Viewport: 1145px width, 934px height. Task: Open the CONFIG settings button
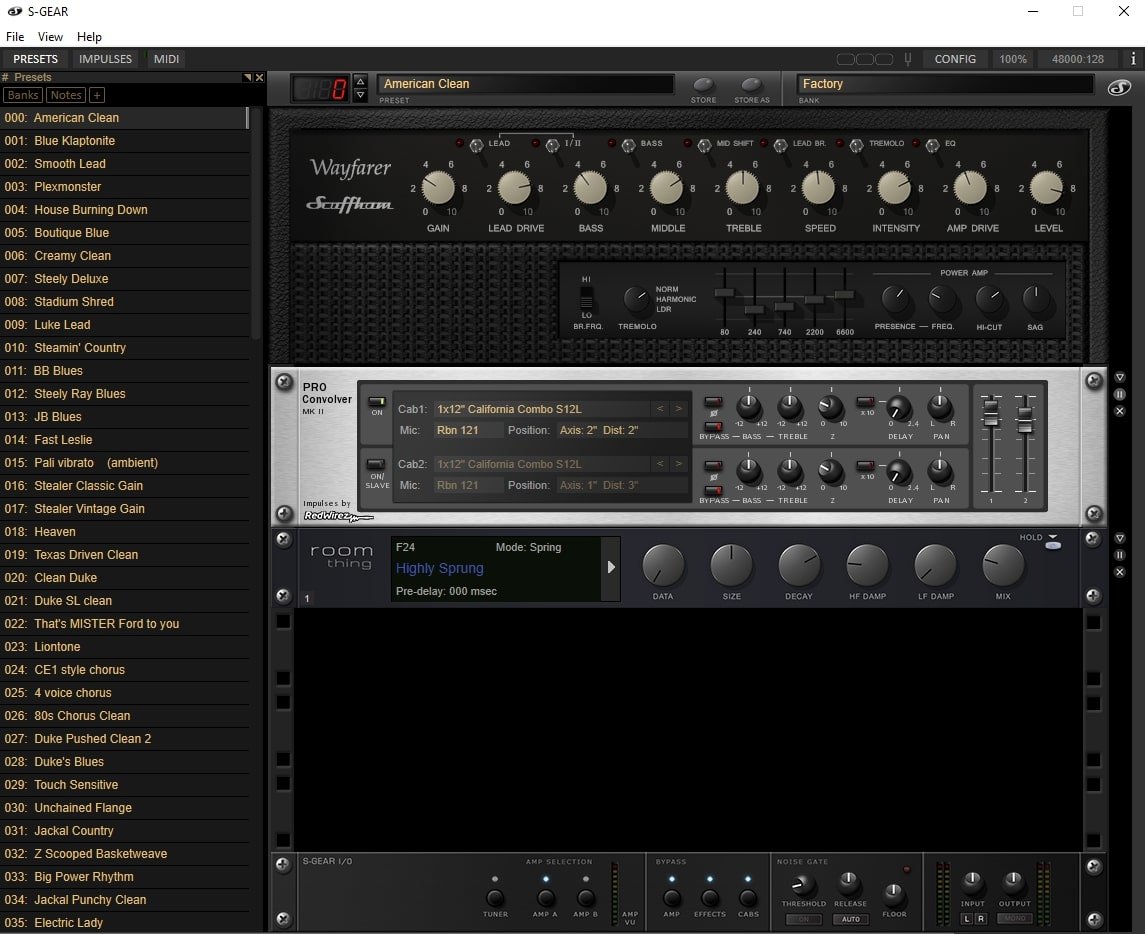click(955, 59)
